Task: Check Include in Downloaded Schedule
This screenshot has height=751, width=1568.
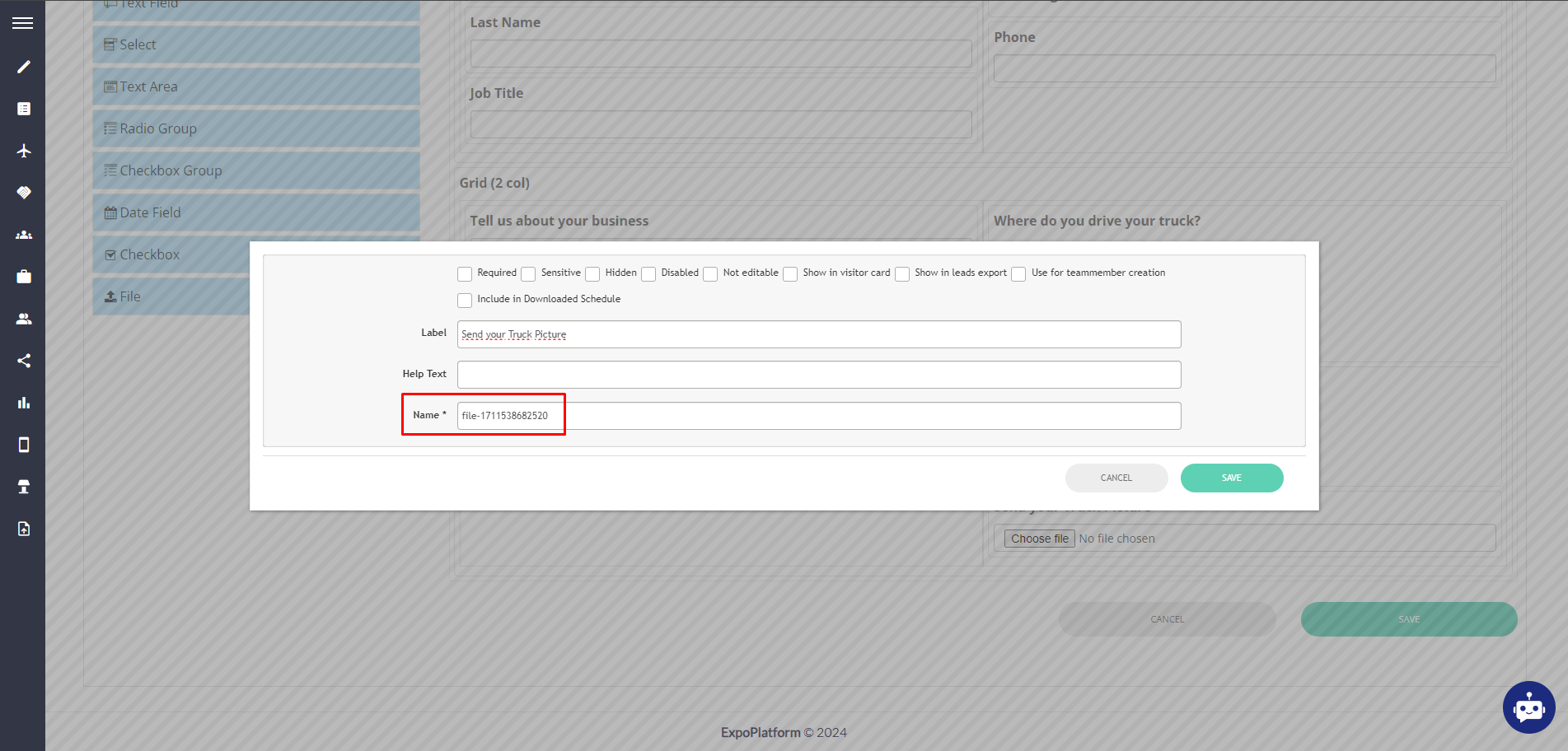Action: 464,300
